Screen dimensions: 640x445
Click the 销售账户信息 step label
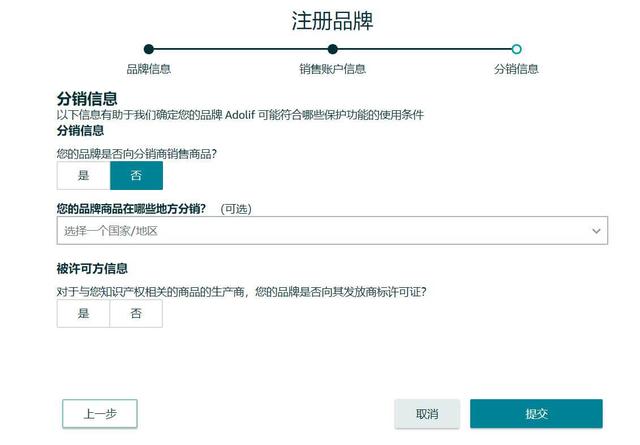click(332, 69)
